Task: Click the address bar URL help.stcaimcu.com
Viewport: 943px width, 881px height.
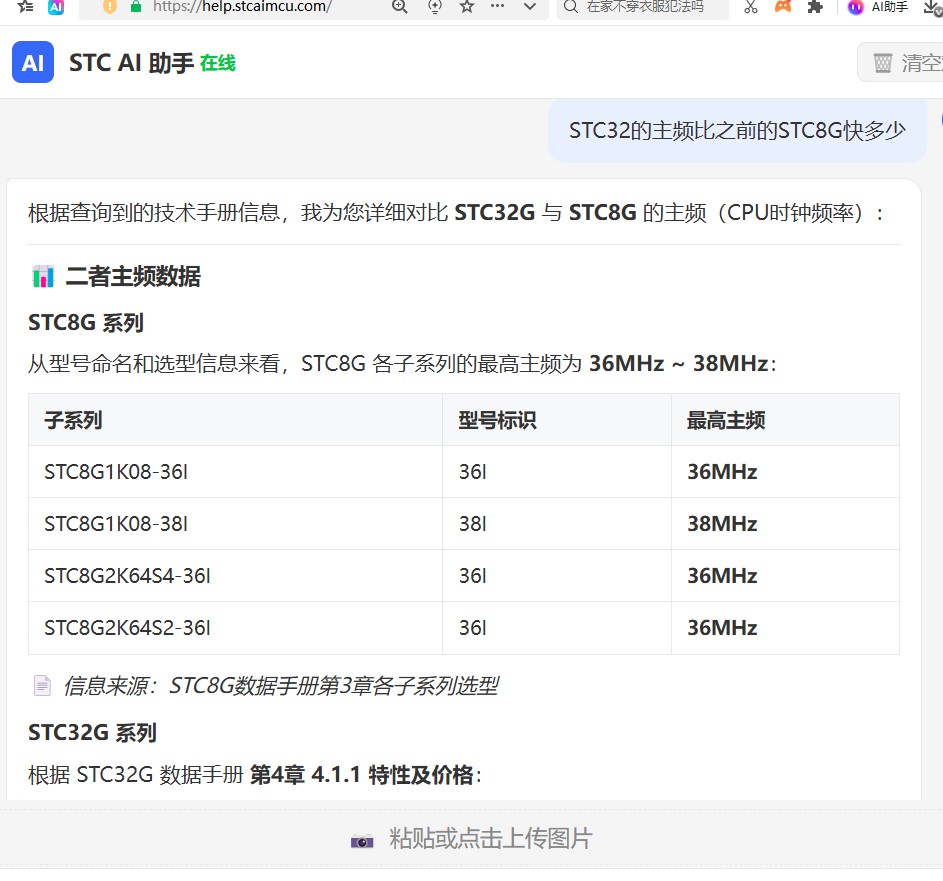Action: (x=242, y=7)
